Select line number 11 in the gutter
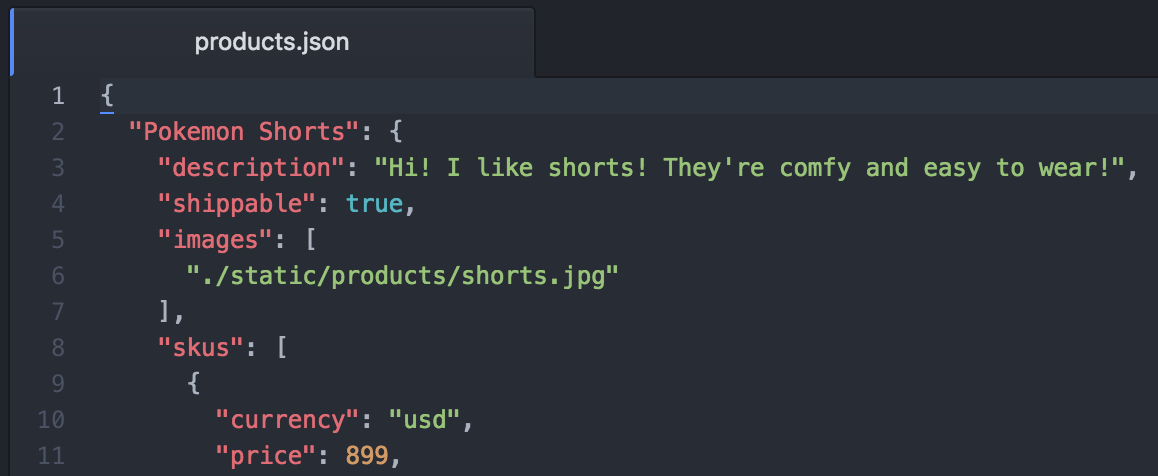 pyautogui.click(x=51, y=456)
